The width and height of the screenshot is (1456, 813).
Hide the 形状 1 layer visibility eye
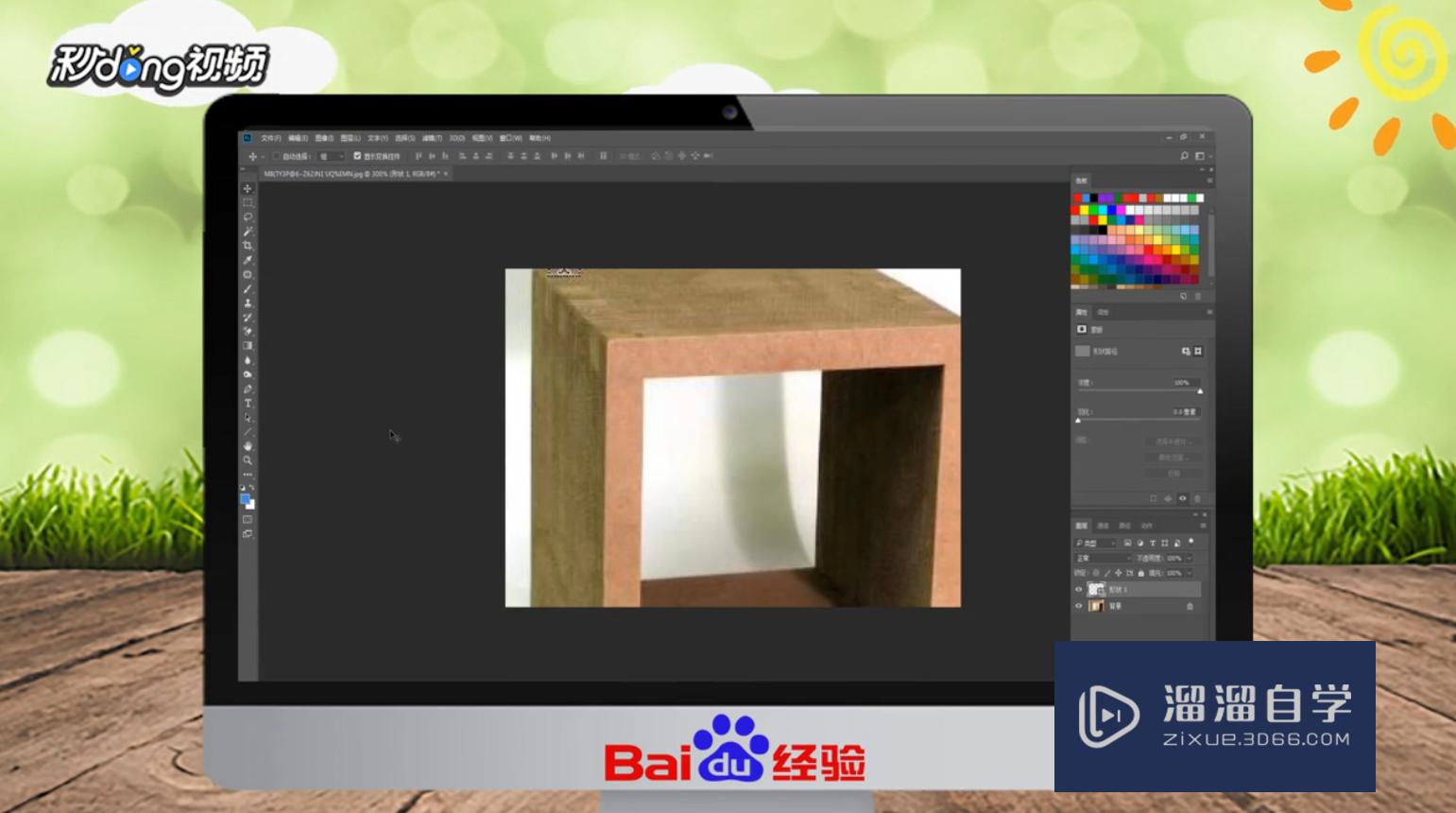pos(1078,589)
